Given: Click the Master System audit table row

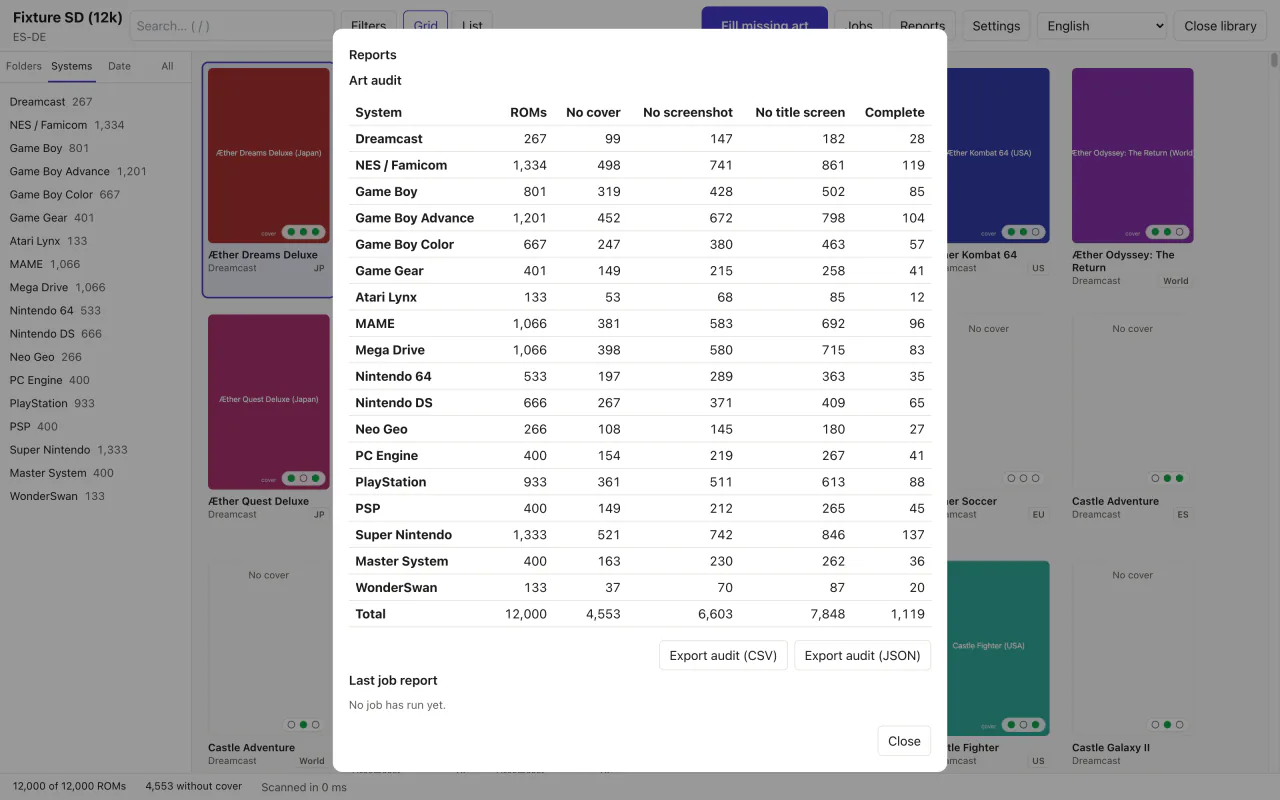Looking at the screenshot, I should click(640, 561).
